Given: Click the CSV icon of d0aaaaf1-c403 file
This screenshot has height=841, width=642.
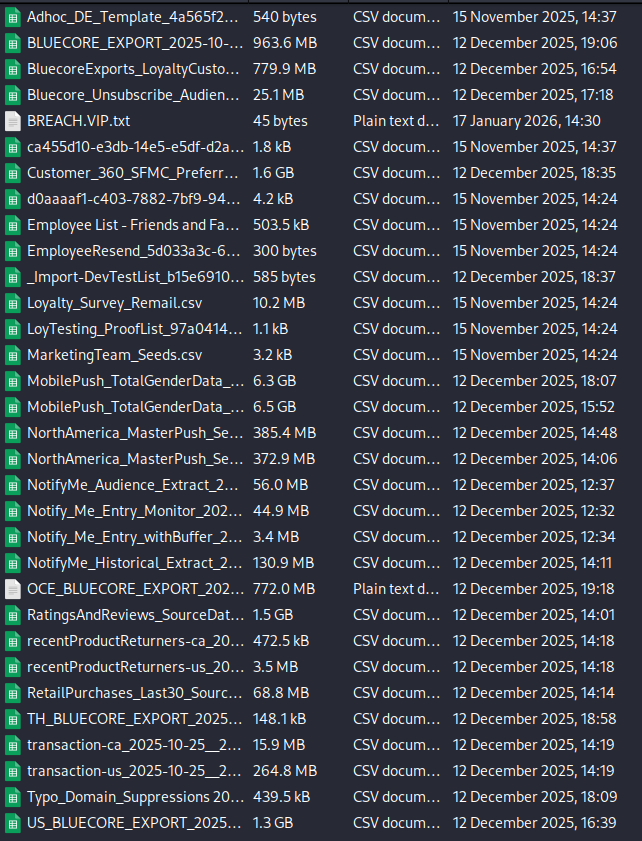Looking at the screenshot, I should [x=12, y=199].
